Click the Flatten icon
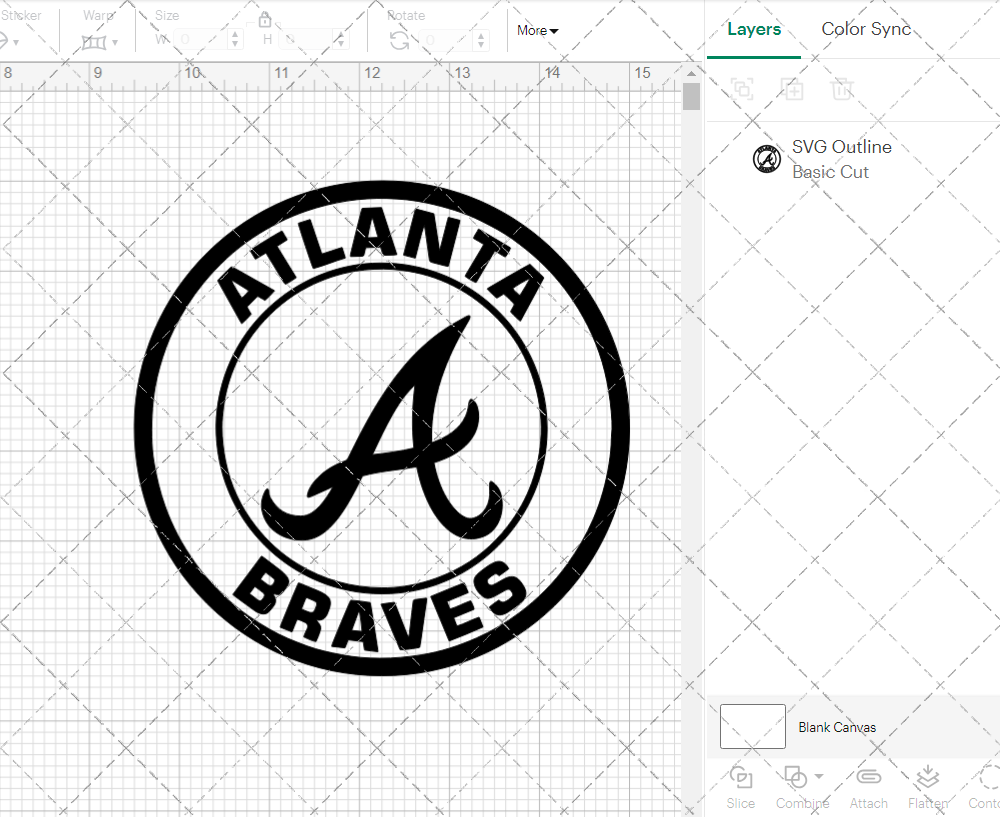 [x=927, y=778]
